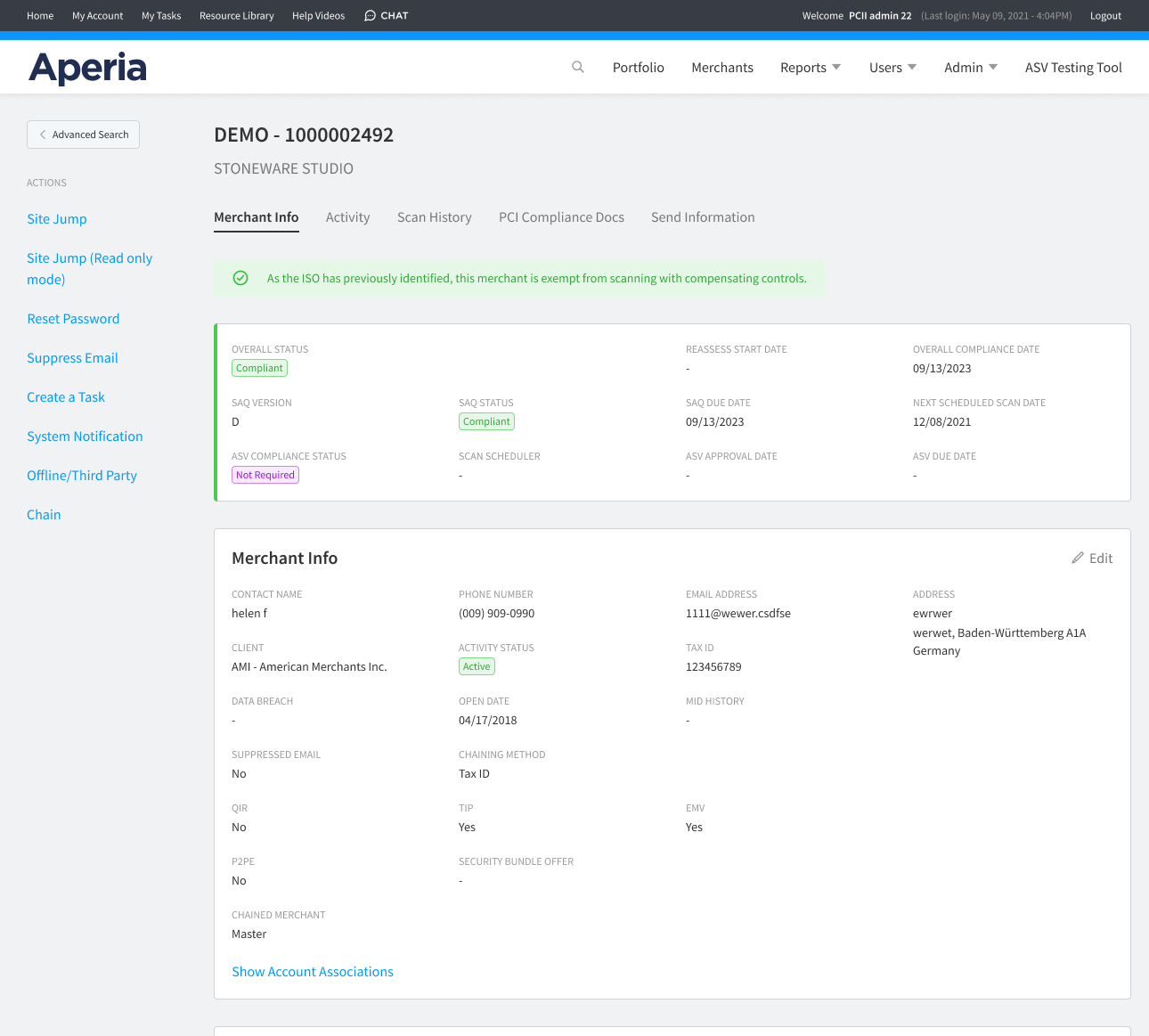Click System Notification action
The height and width of the screenshot is (1036, 1149).
[85, 436]
